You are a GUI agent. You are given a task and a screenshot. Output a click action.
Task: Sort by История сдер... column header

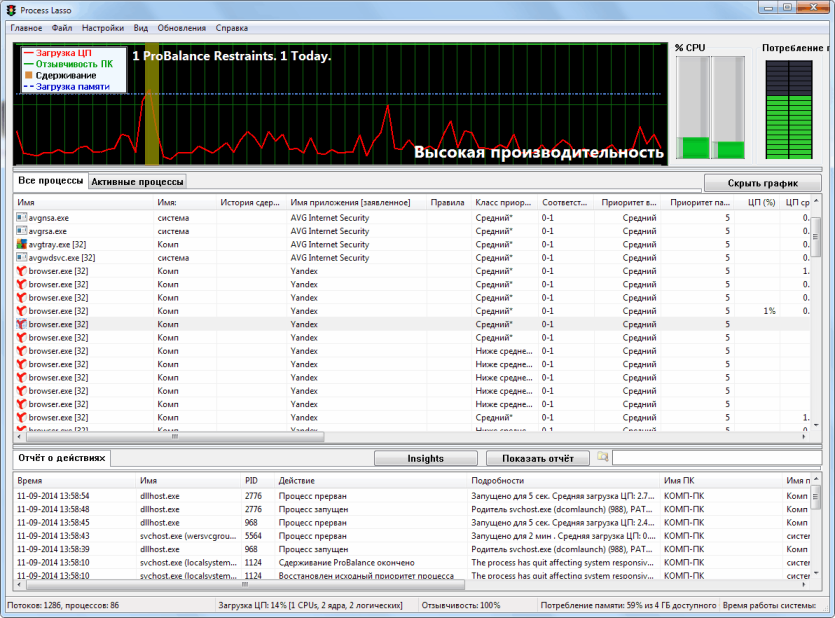click(x=250, y=202)
